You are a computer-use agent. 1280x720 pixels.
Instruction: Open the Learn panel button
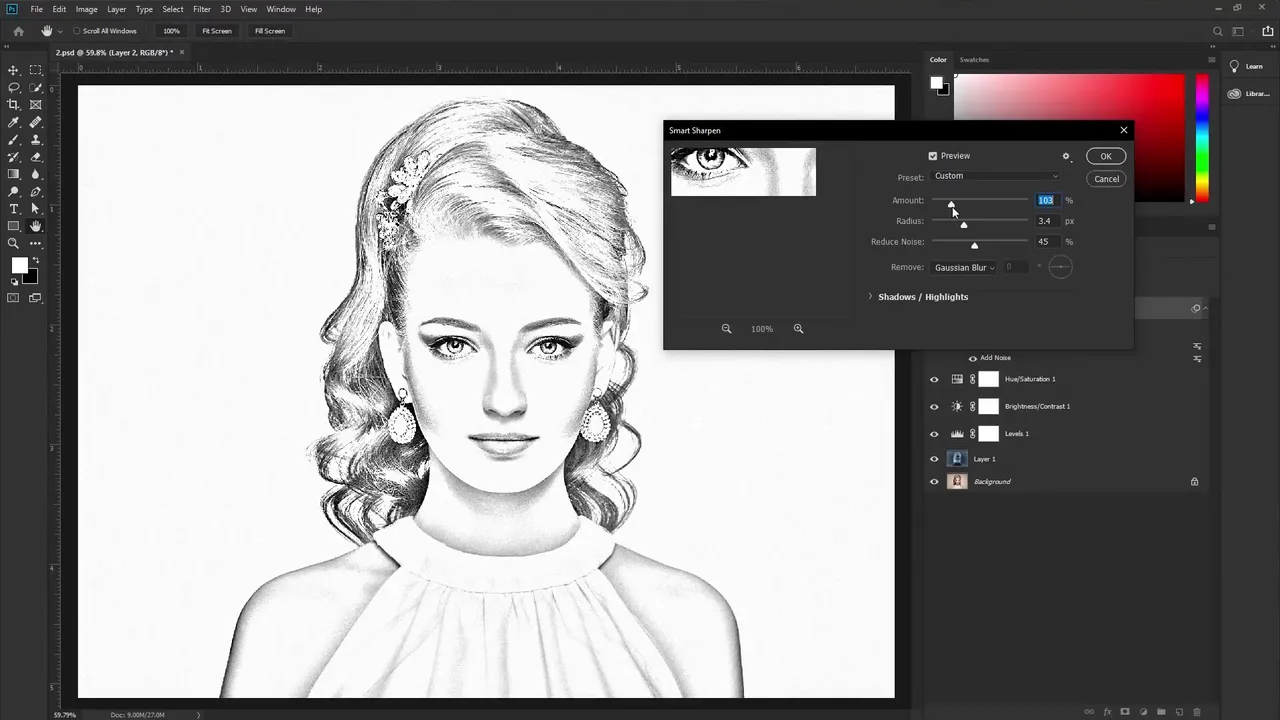click(x=1248, y=67)
